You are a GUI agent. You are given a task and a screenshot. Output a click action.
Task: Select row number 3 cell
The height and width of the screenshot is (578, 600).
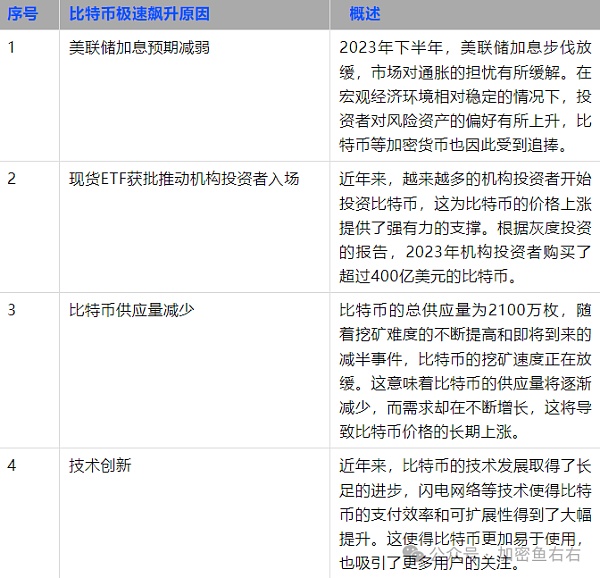pos(12,309)
